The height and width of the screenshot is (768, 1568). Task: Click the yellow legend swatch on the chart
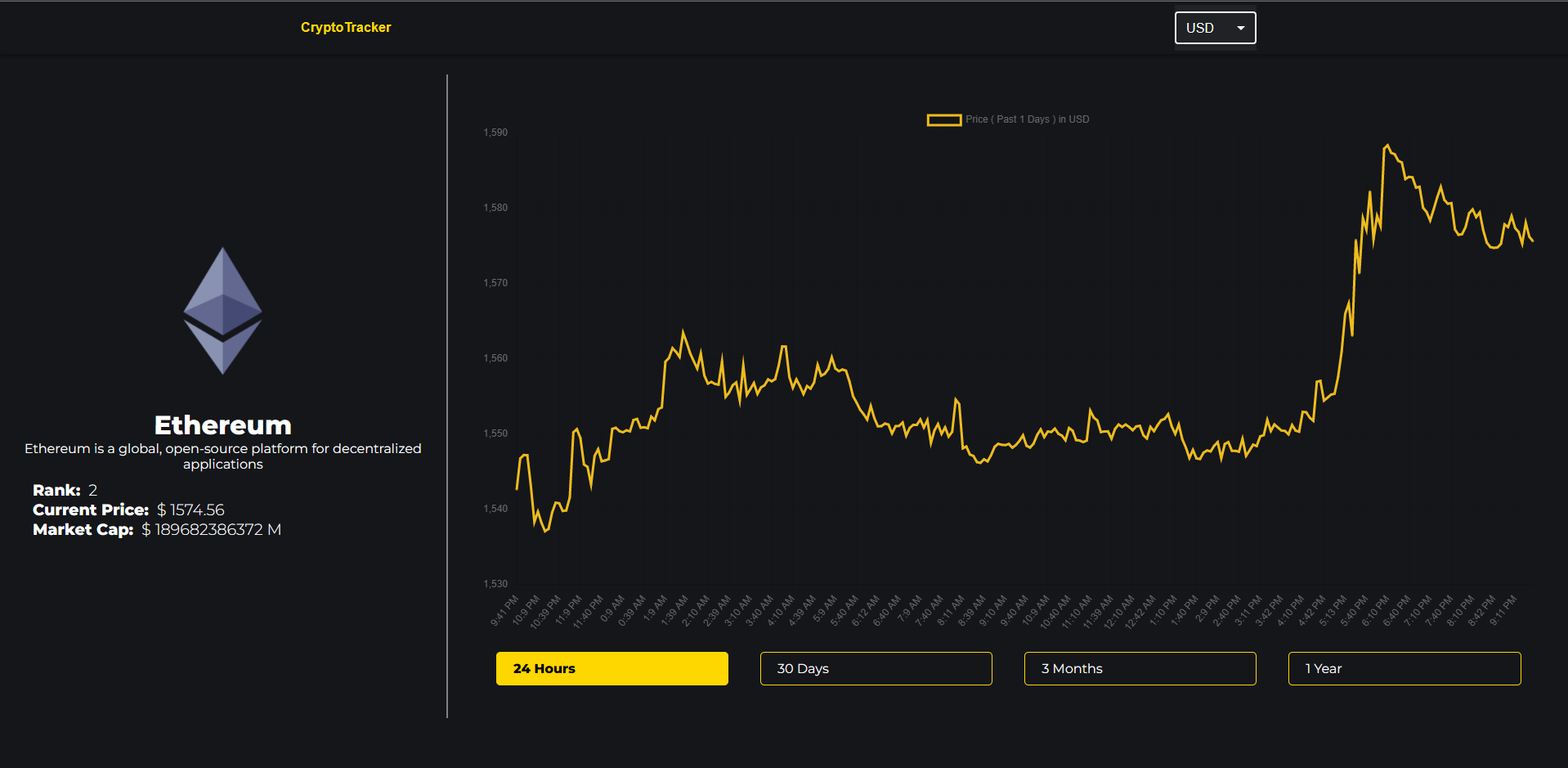[x=944, y=119]
